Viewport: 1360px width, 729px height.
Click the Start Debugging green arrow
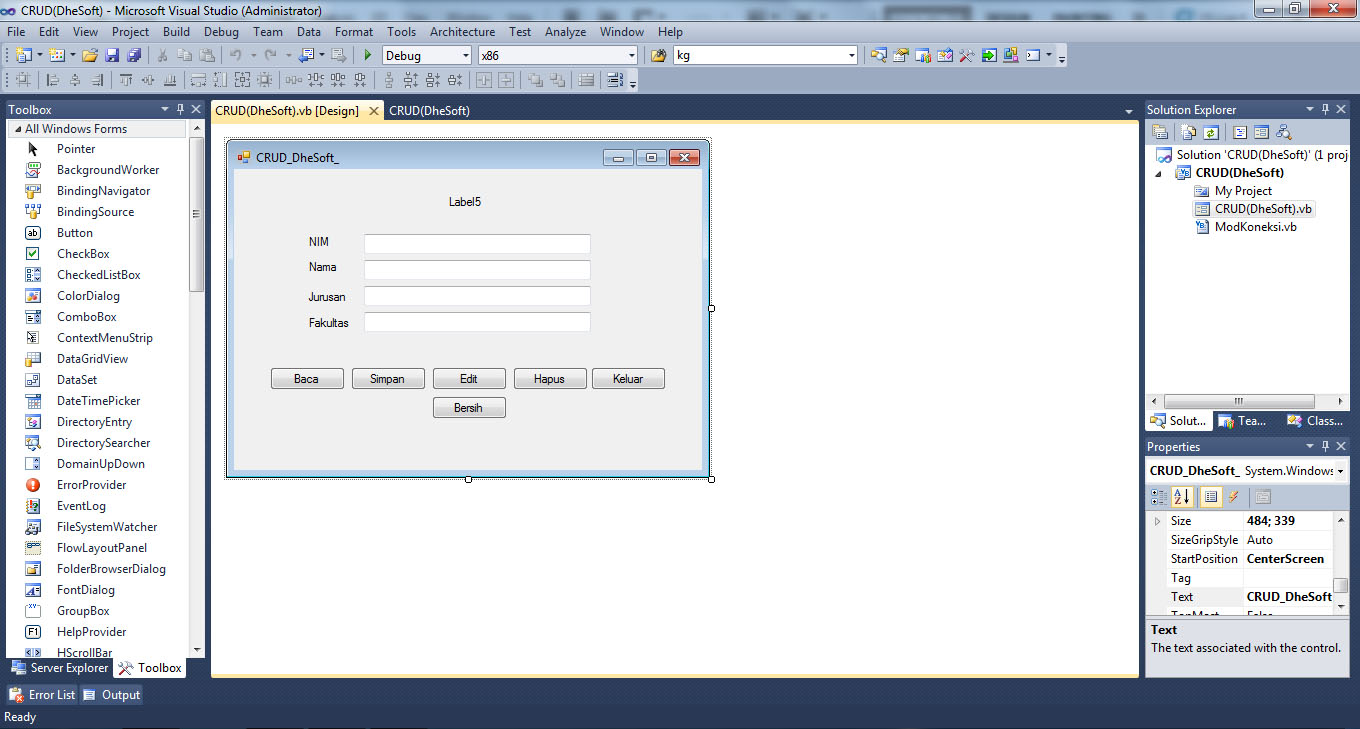(367, 55)
